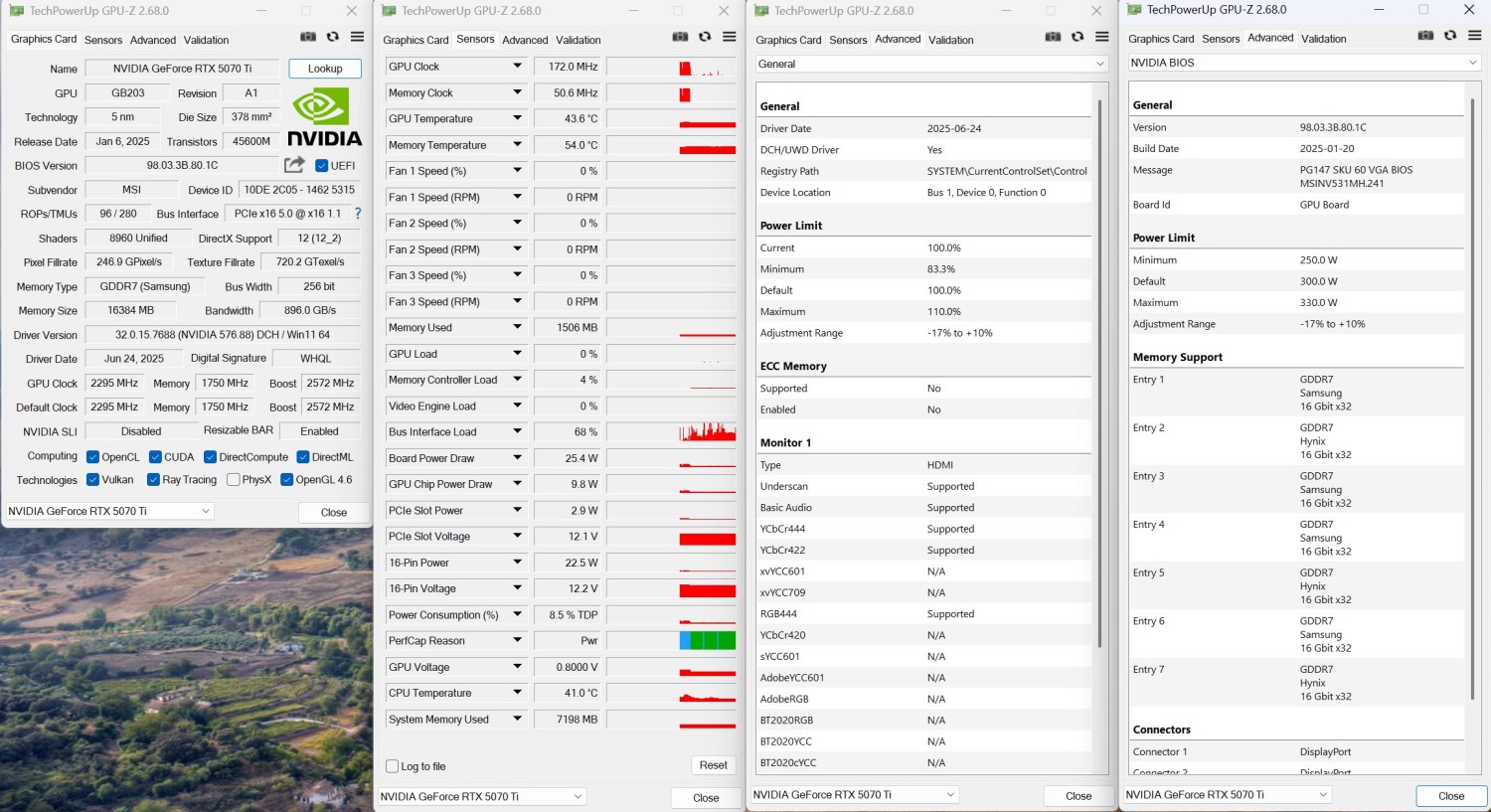The width and height of the screenshot is (1491, 812).
Task: Open the CPU Temperature sensor dropdown arrow
Action: pyautogui.click(x=517, y=694)
